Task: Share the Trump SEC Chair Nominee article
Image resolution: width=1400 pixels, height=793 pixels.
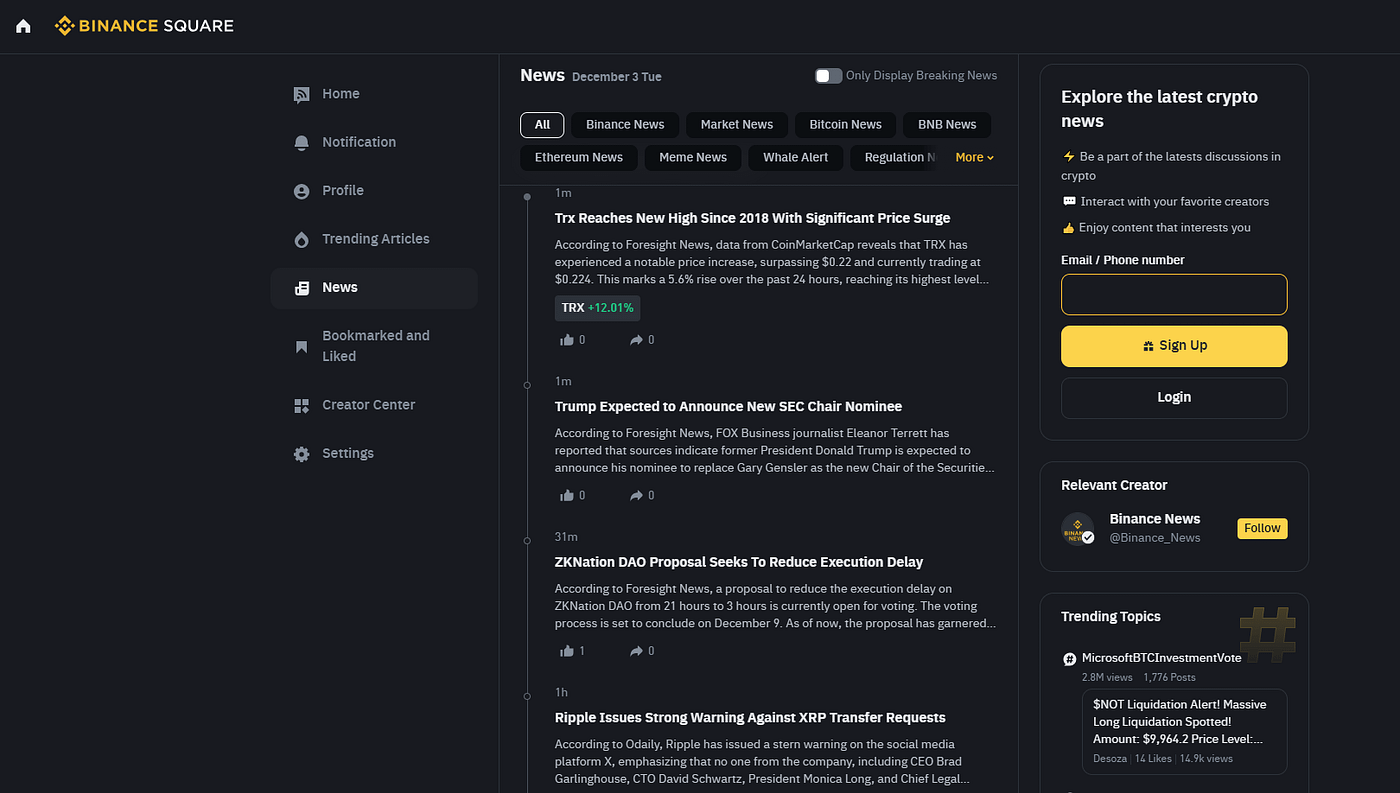Action: click(x=636, y=495)
